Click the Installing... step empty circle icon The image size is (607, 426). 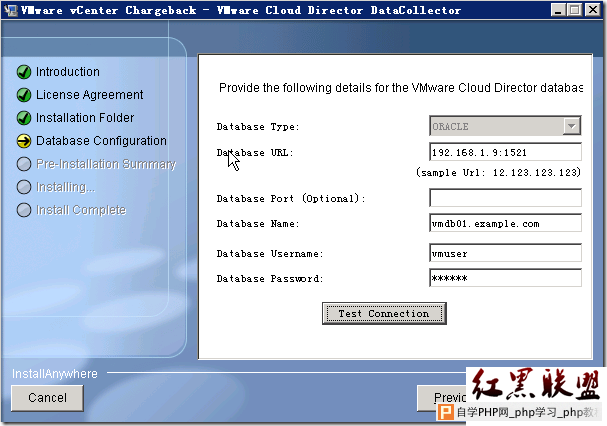coord(24,187)
